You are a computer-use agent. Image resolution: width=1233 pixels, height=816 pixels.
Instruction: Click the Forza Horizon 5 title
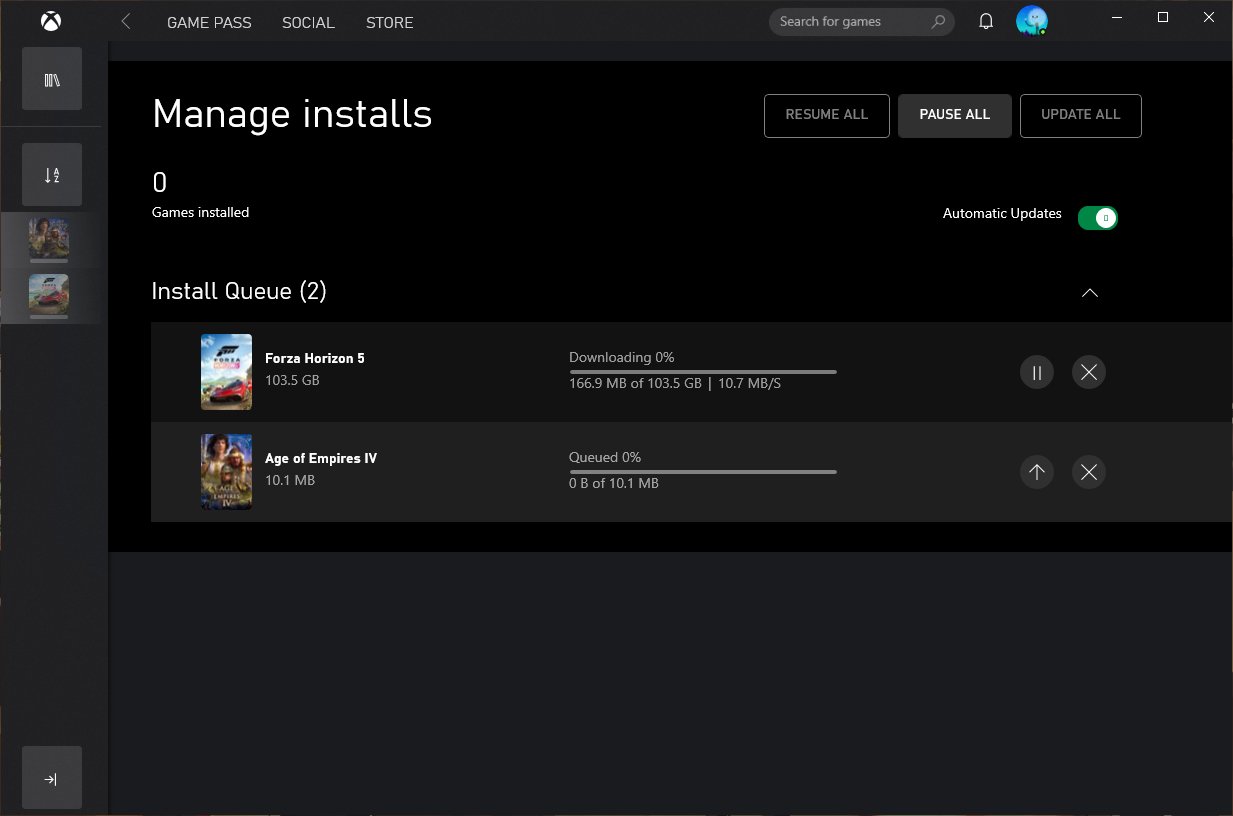coord(315,358)
